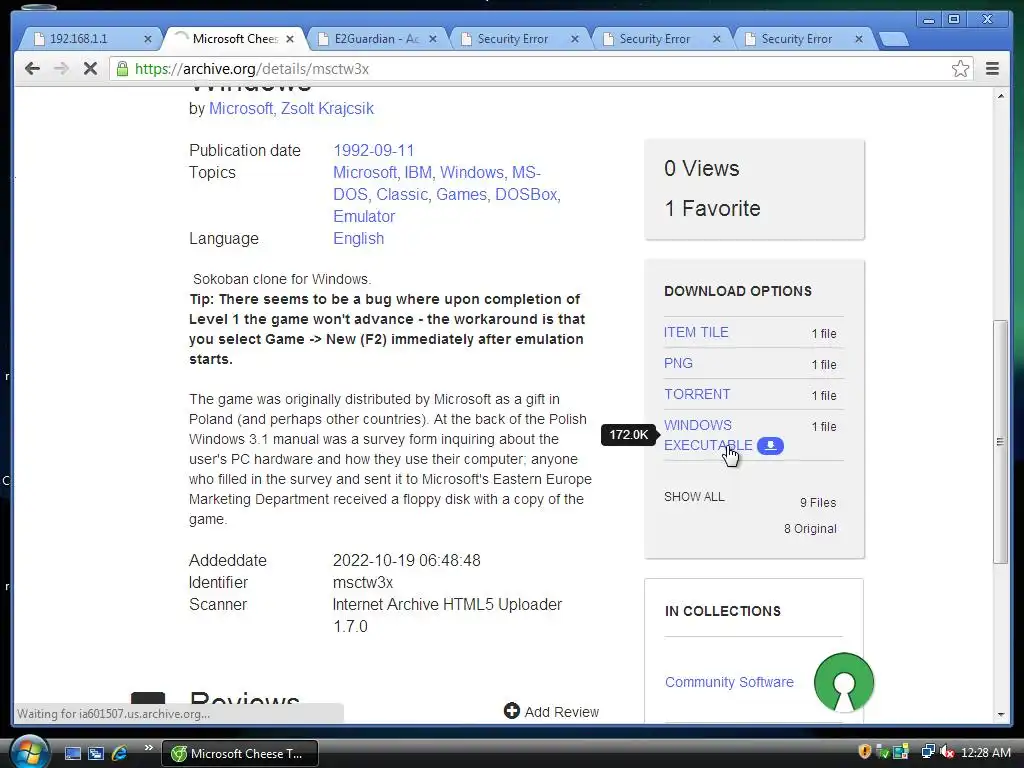Image resolution: width=1024 pixels, height=768 pixels.
Task: Click the 0 Views count
Action: (701, 168)
